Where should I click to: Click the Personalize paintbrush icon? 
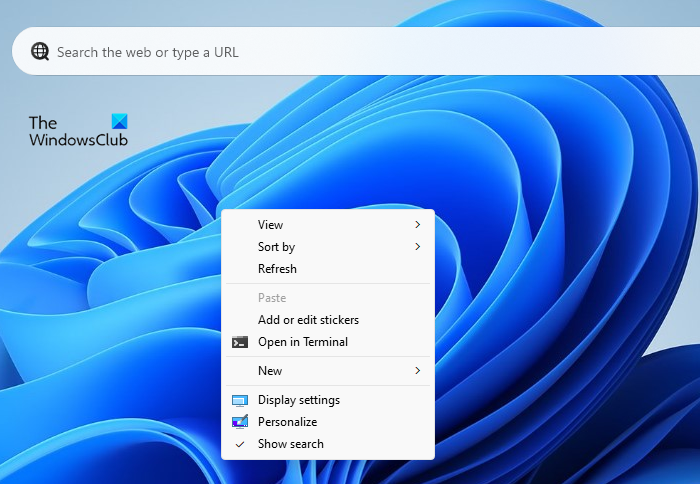tap(240, 421)
